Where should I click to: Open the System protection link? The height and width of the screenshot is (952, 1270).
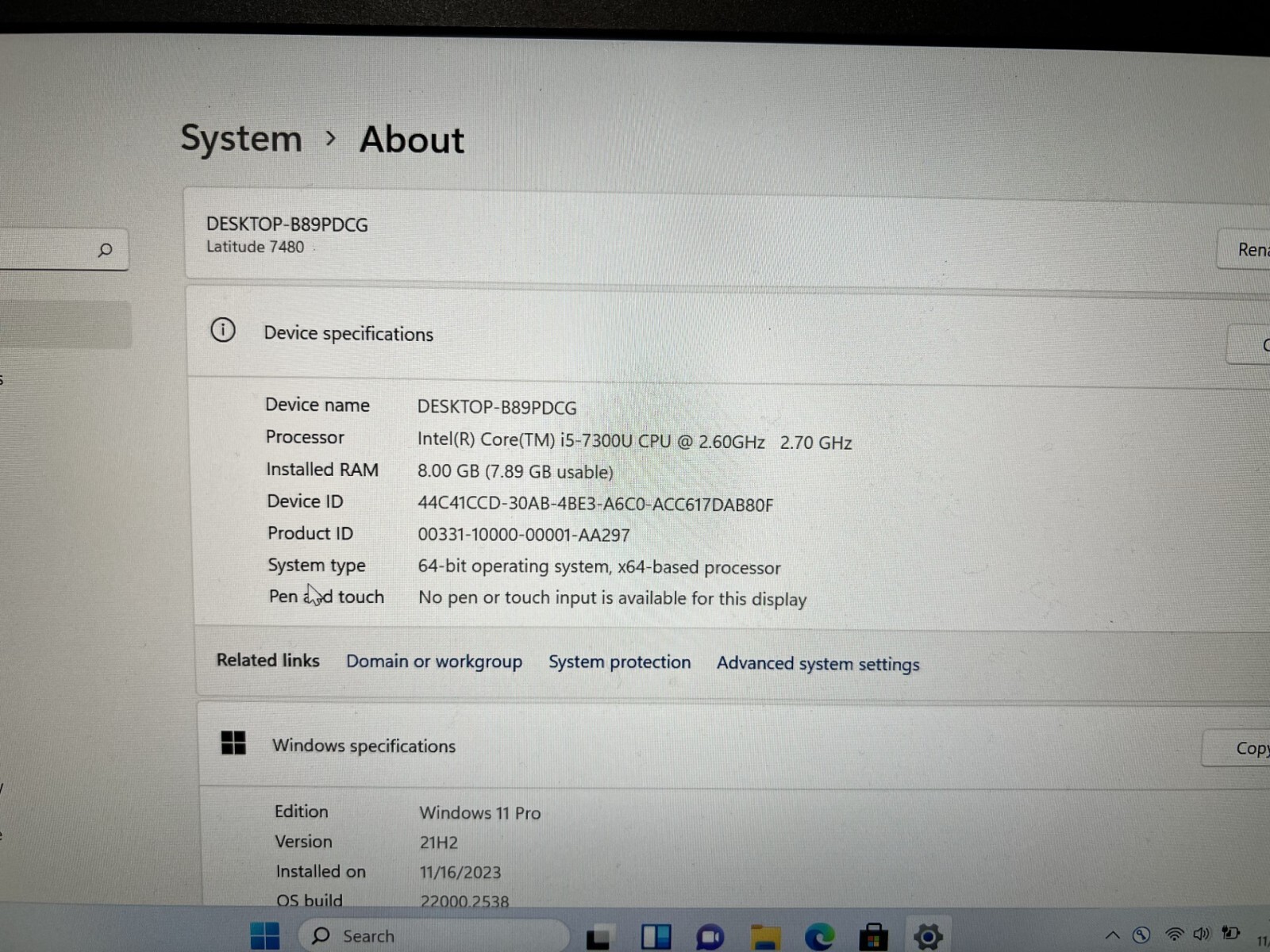620,662
